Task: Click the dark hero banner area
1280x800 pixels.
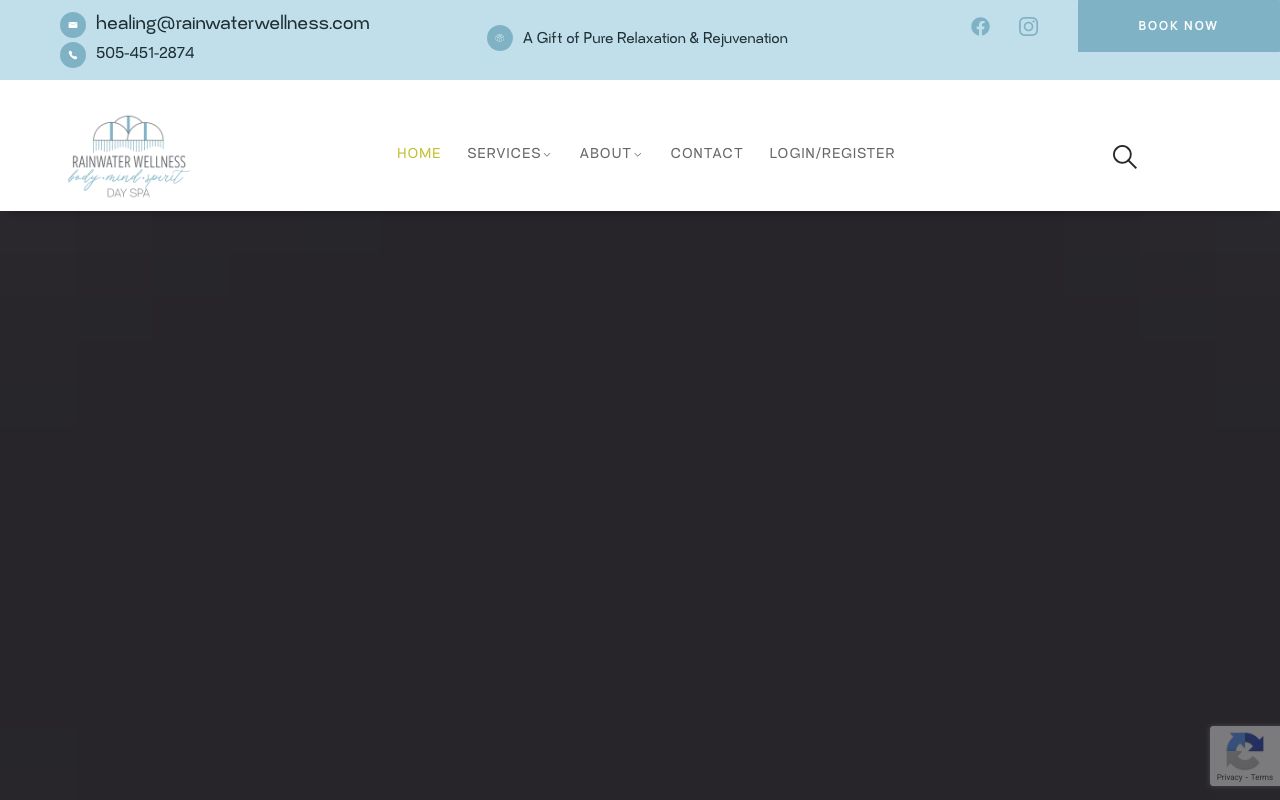Action: click(x=640, y=500)
